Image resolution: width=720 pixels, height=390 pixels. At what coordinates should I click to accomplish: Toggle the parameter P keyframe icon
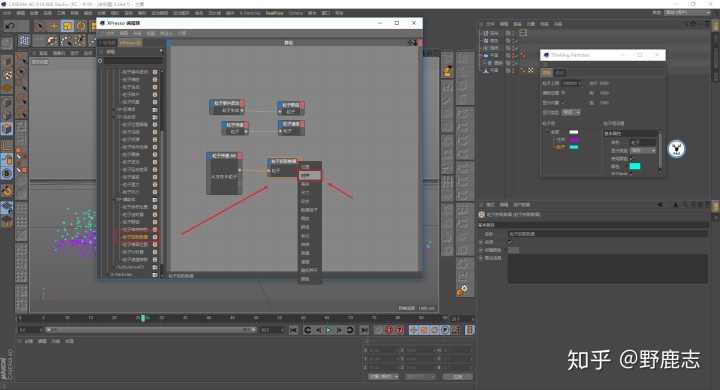(x=445, y=330)
